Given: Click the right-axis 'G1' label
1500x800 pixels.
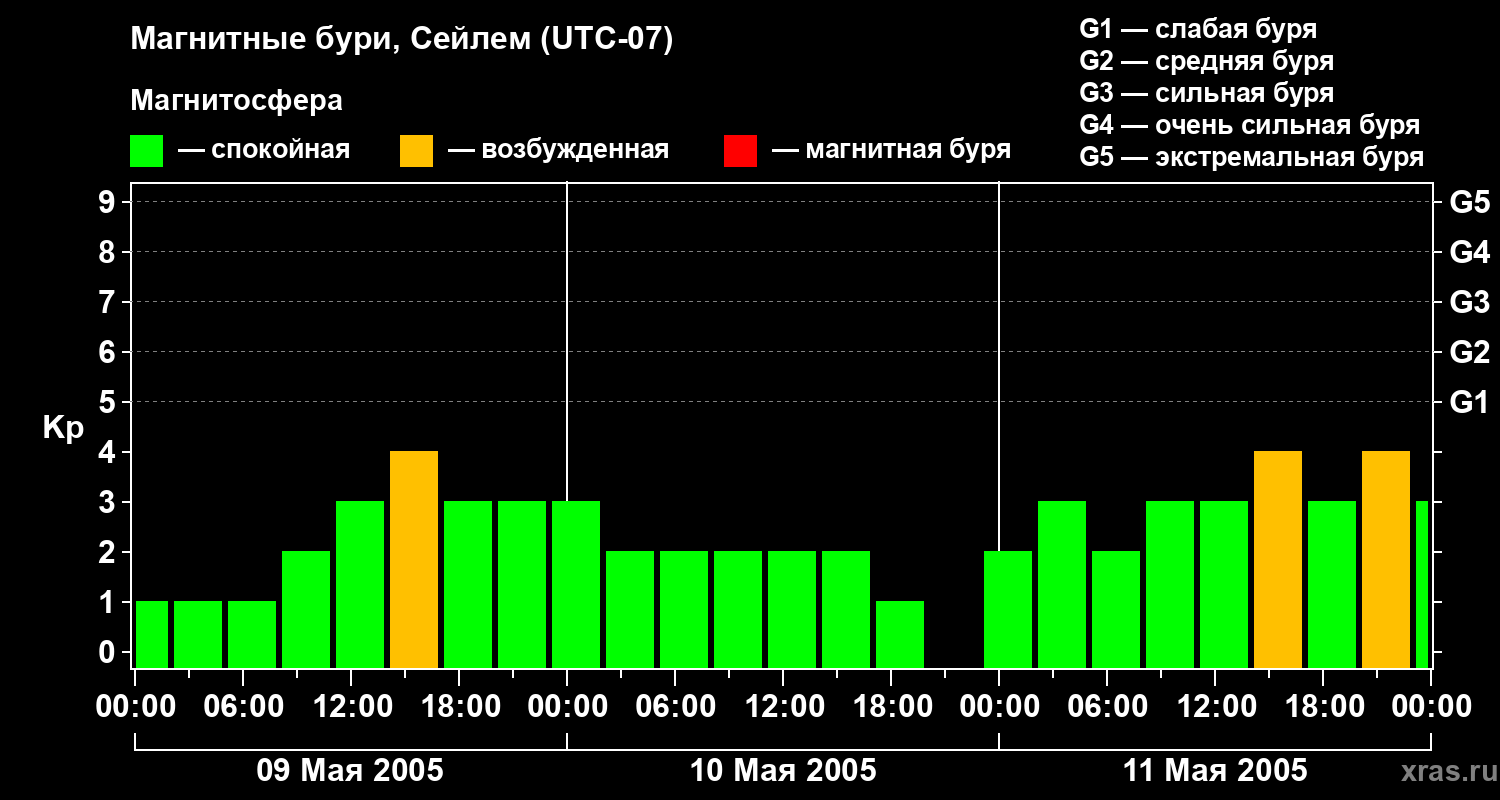Looking at the screenshot, I should tap(1469, 403).
